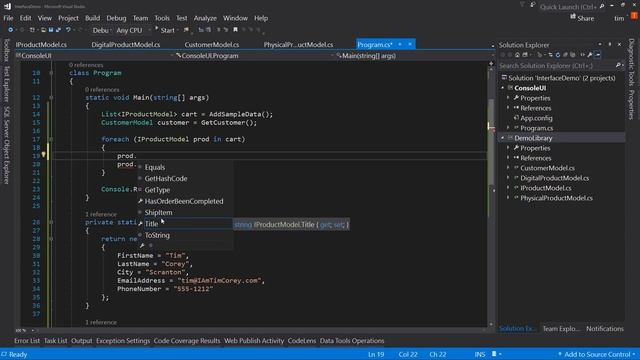
Task: Expand the Program.cs tree node
Action: click(x=508, y=128)
